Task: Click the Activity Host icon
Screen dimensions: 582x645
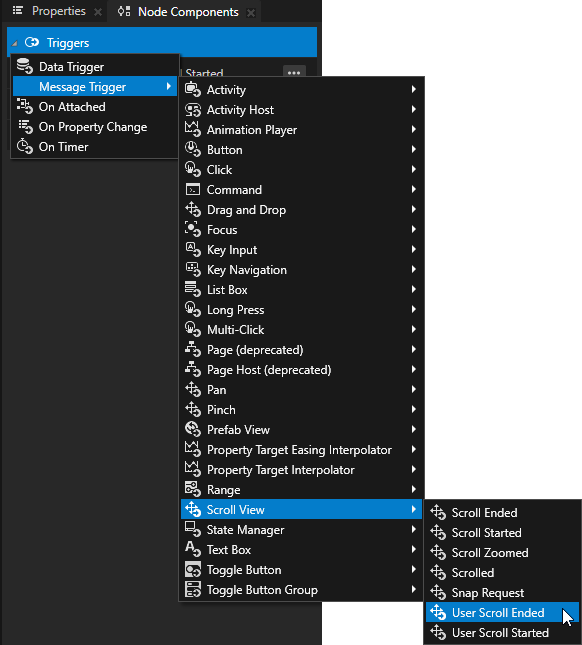Action: click(x=192, y=109)
